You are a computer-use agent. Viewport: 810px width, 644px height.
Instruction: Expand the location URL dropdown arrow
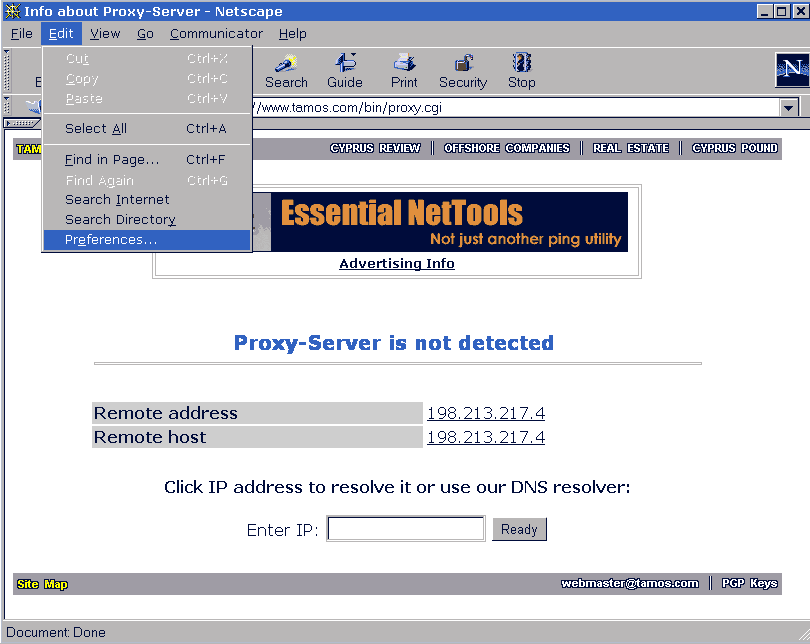click(788, 108)
